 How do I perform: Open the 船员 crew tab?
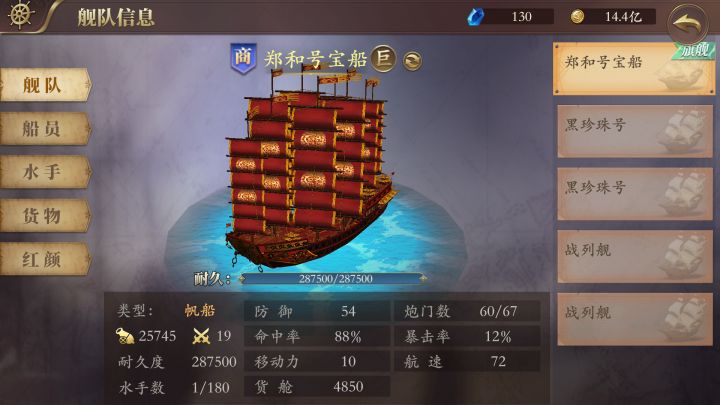click(45, 129)
